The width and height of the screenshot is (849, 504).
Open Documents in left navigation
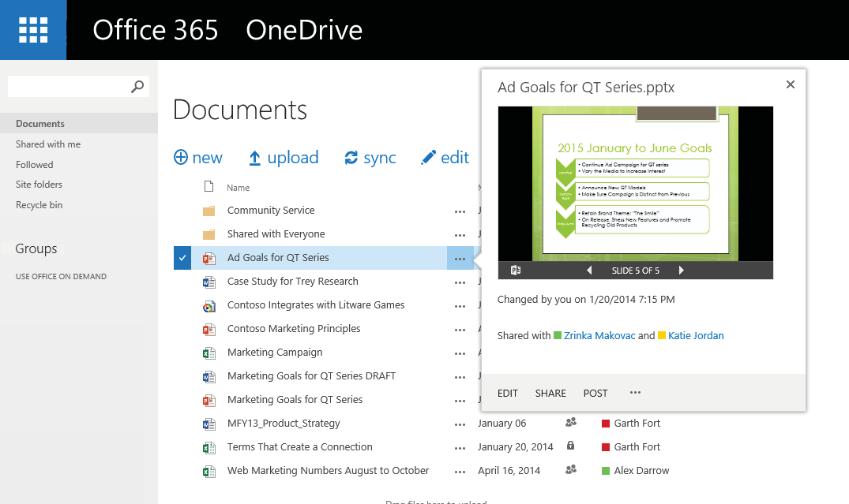click(x=40, y=123)
